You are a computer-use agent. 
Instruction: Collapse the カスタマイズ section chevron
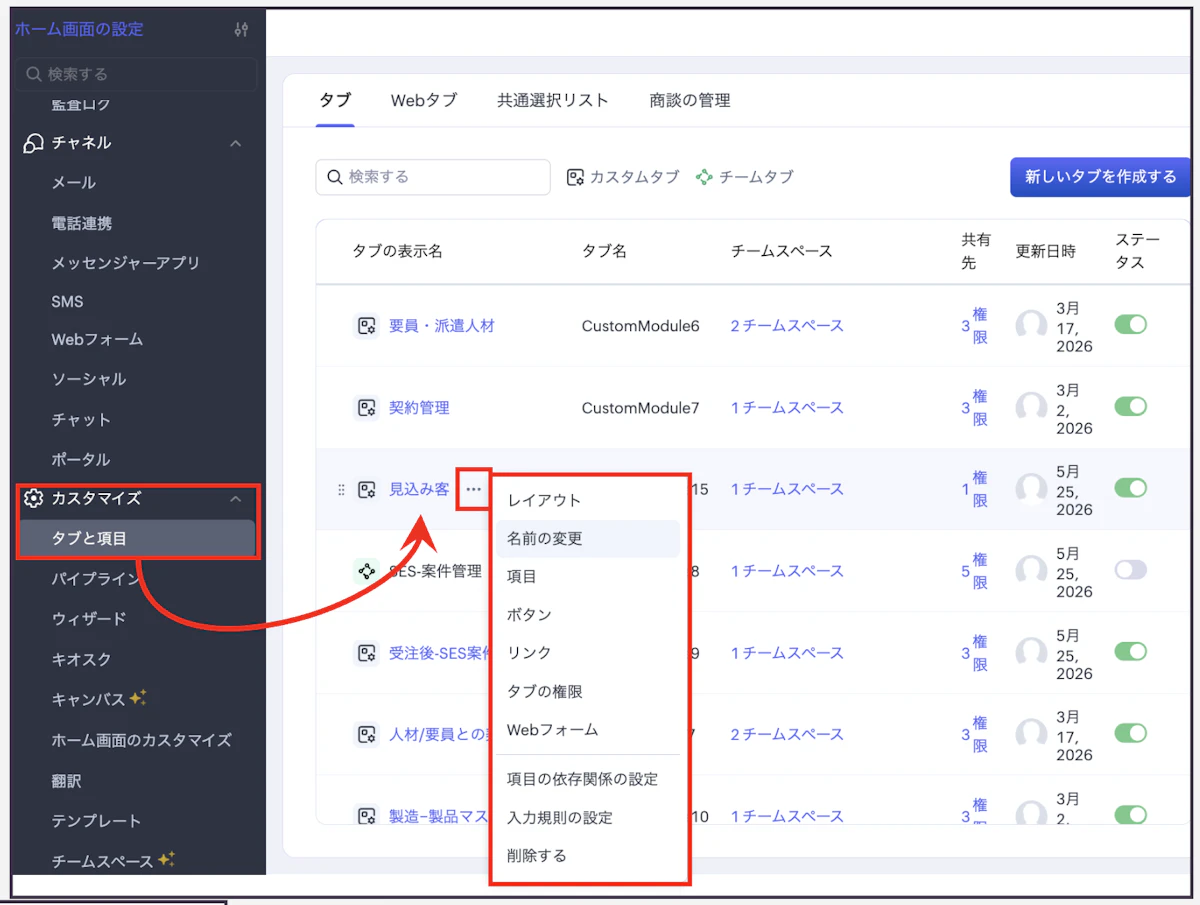tap(236, 498)
